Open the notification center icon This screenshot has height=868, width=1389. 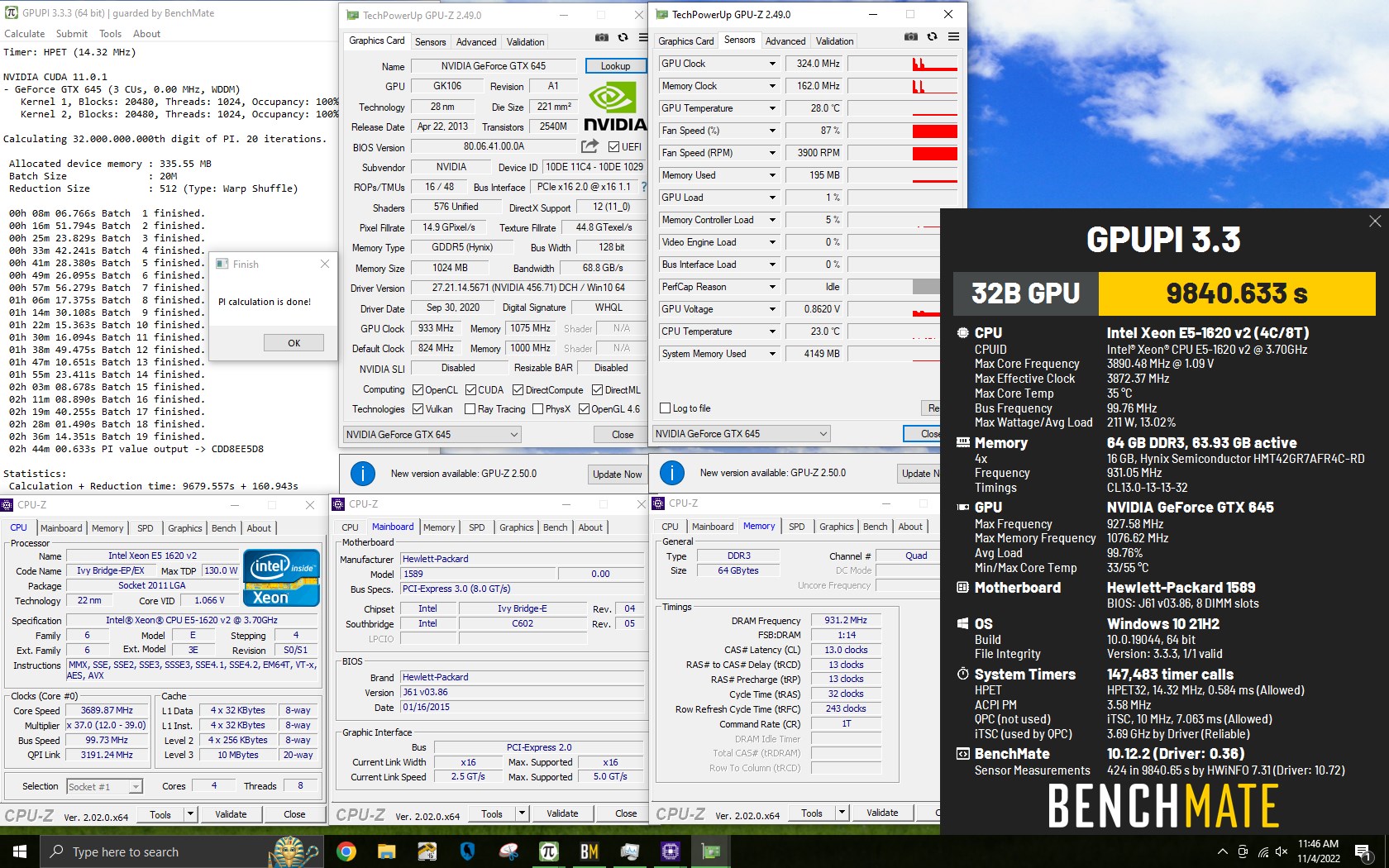(x=1363, y=851)
